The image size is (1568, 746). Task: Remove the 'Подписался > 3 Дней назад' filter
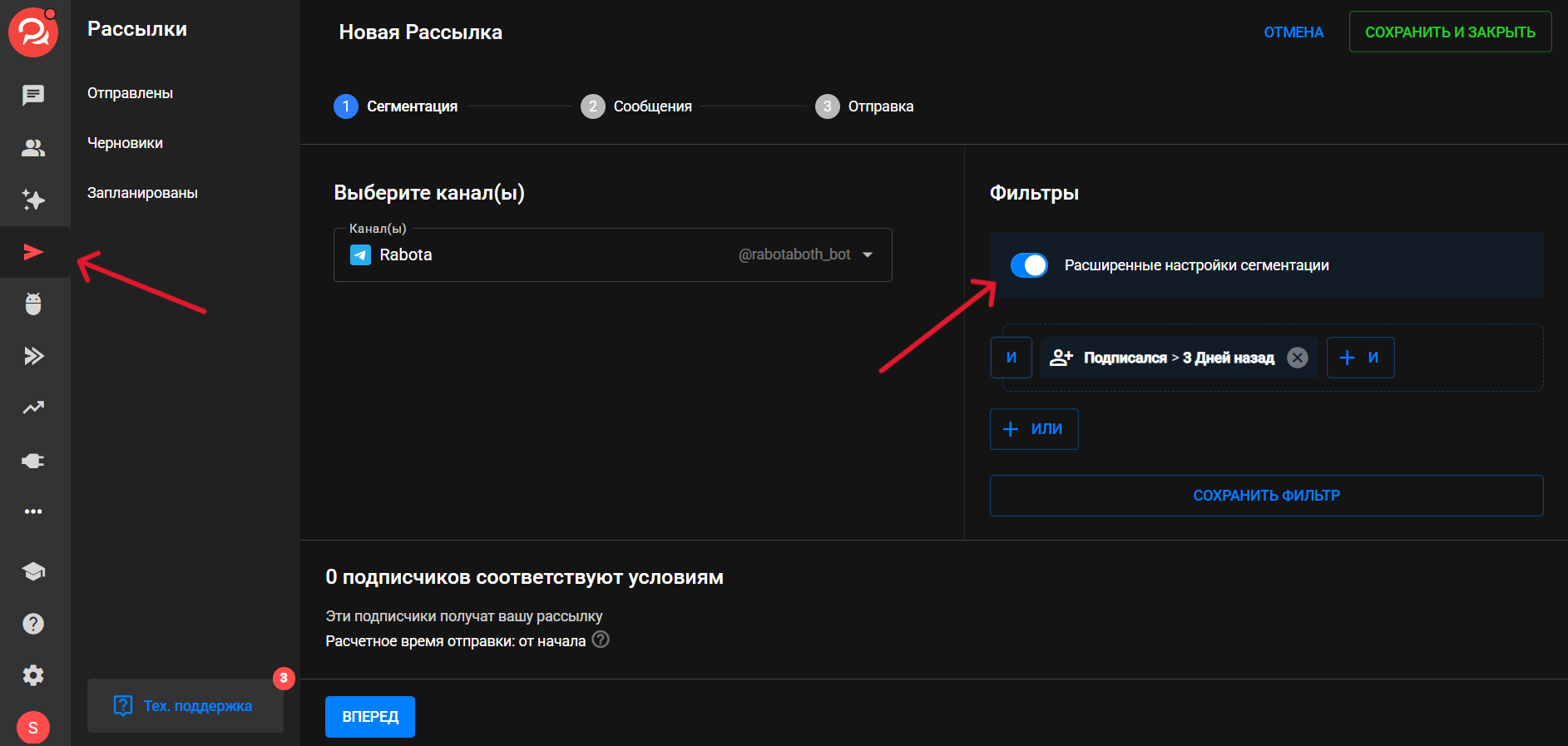[1298, 358]
